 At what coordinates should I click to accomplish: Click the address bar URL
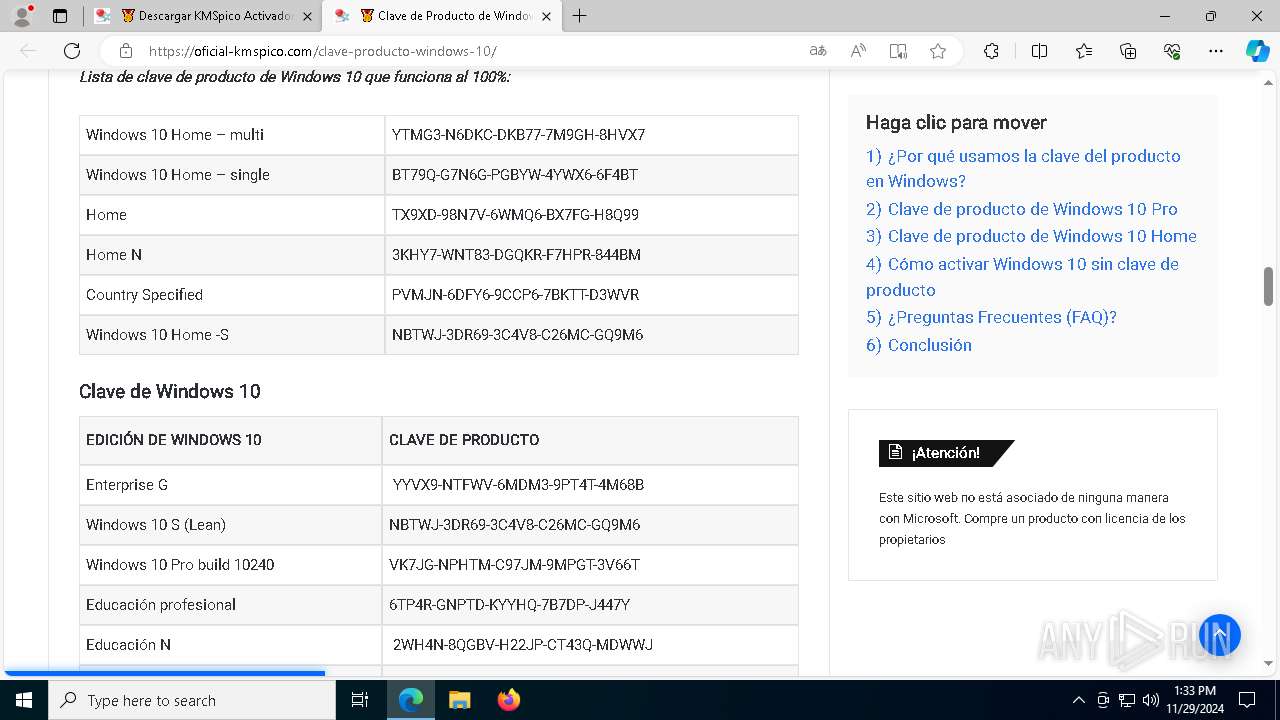(322, 51)
